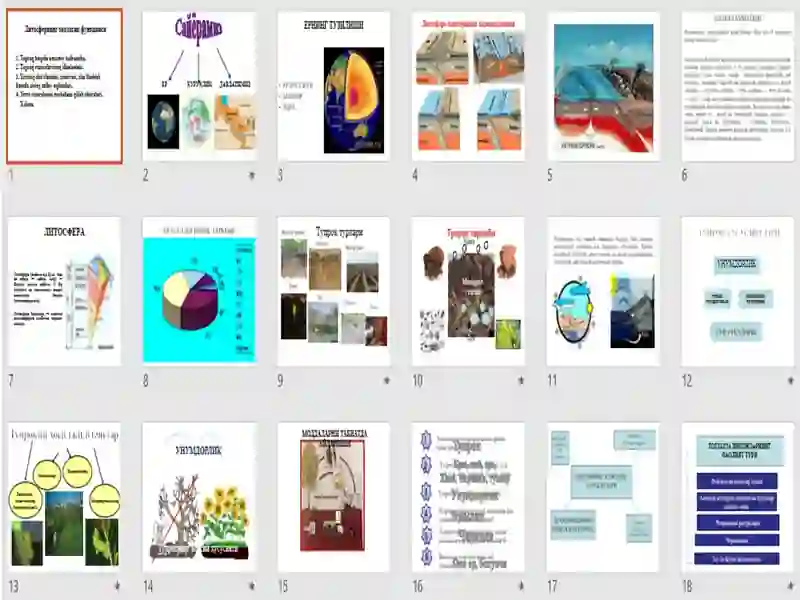The image size is (800, 600).
Task: Select slide 16 with numbered bullet list
Action: (468, 497)
